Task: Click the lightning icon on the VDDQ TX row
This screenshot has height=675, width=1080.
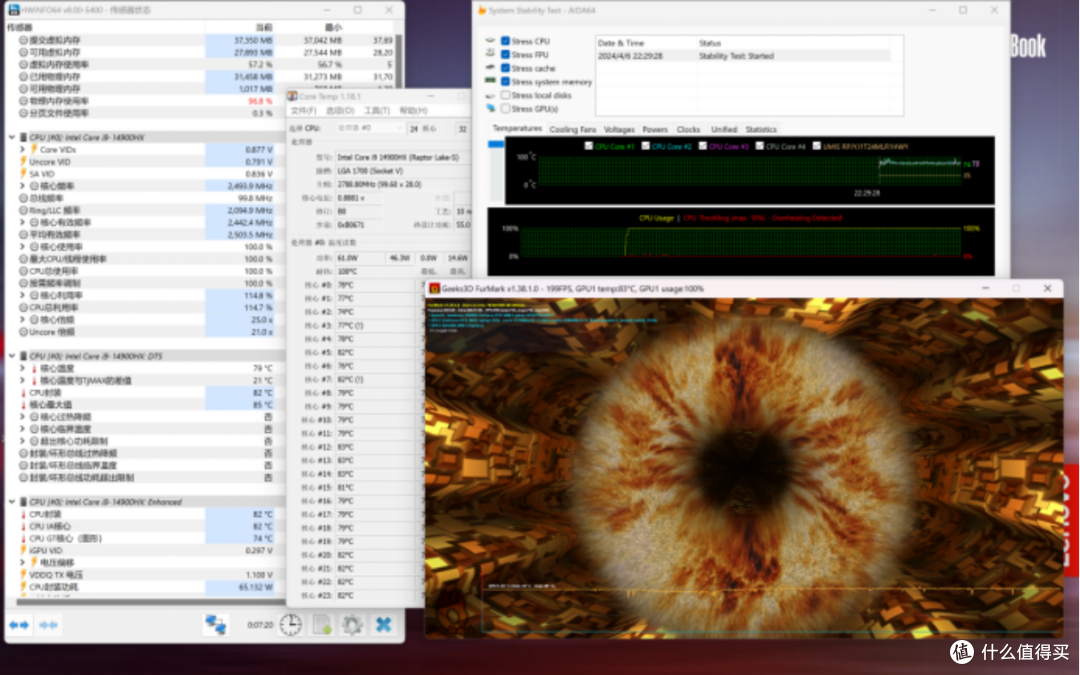Action: (x=23, y=574)
